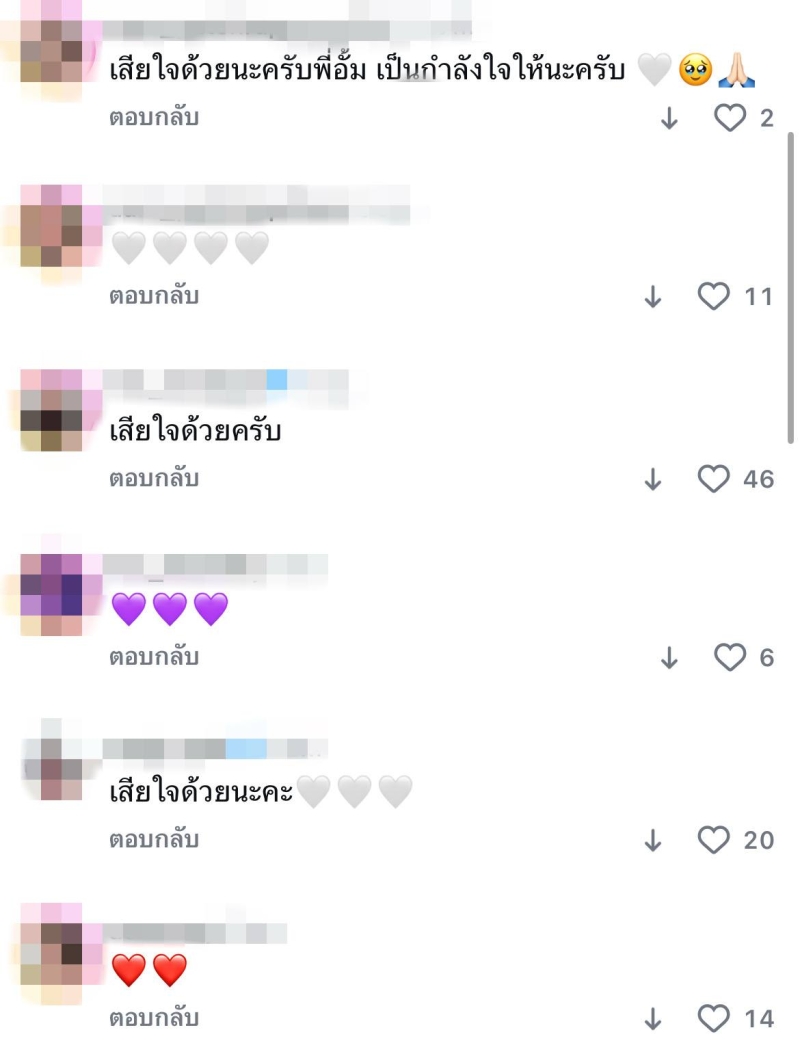The image size is (800, 1043).
Task: Reply to the เสียใจด้วยนะคะ comment
Action: tap(154, 839)
